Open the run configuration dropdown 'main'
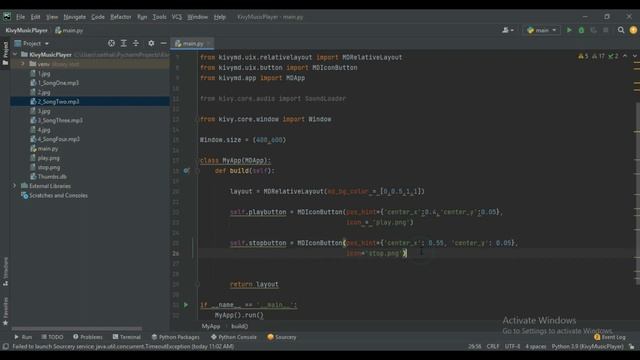Image resolution: width=640 pixels, height=360 pixels. click(541, 30)
